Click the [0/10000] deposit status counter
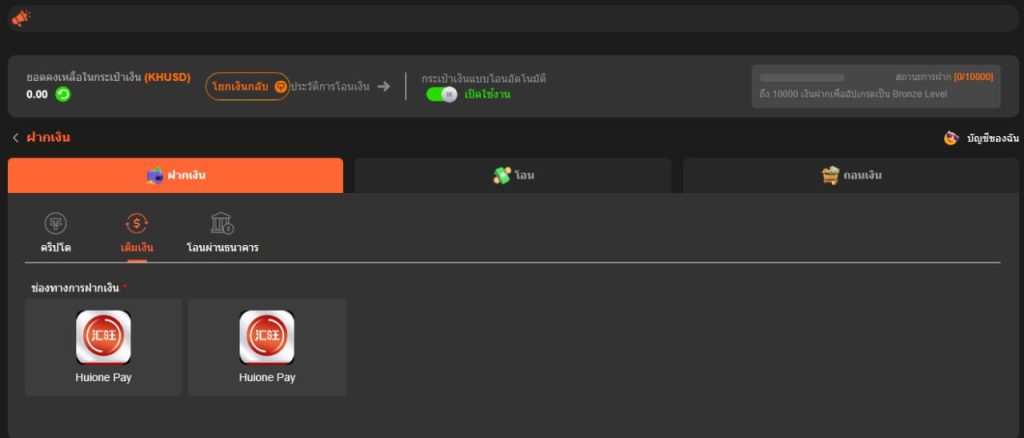This screenshot has width=1024, height=438. [973, 77]
